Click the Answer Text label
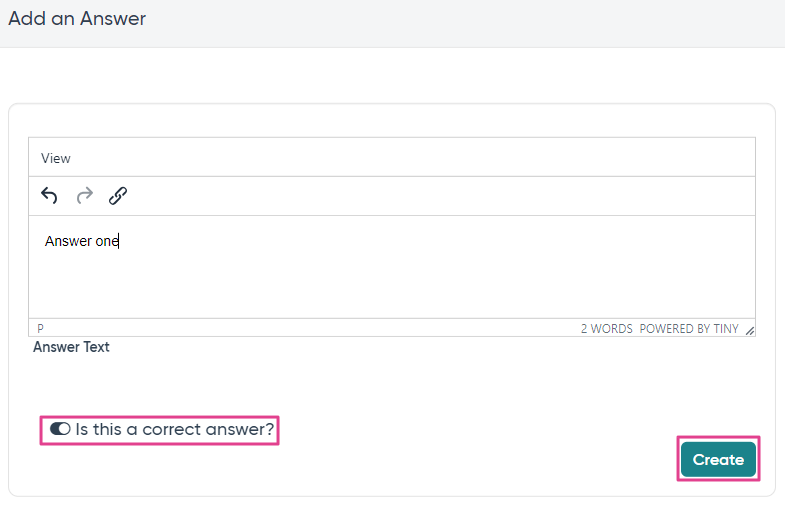Screen dimensions: 785x506 pos(71,347)
